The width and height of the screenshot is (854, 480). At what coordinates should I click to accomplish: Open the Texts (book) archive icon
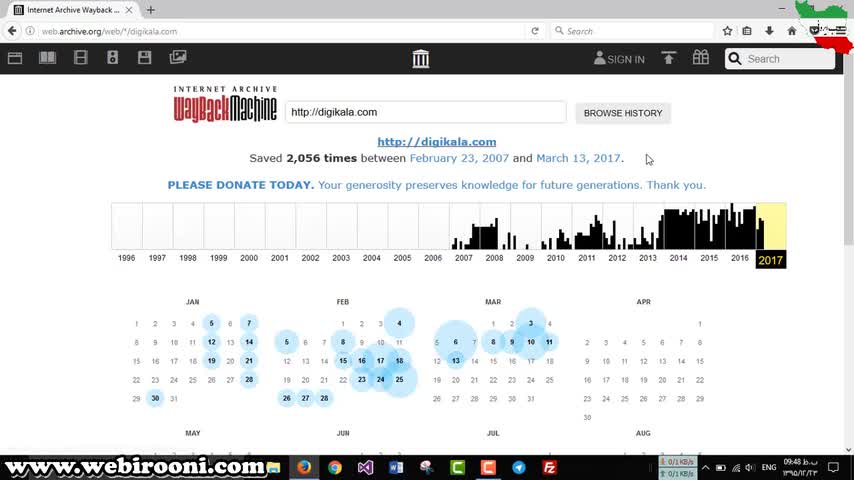[x=47, y=57]
